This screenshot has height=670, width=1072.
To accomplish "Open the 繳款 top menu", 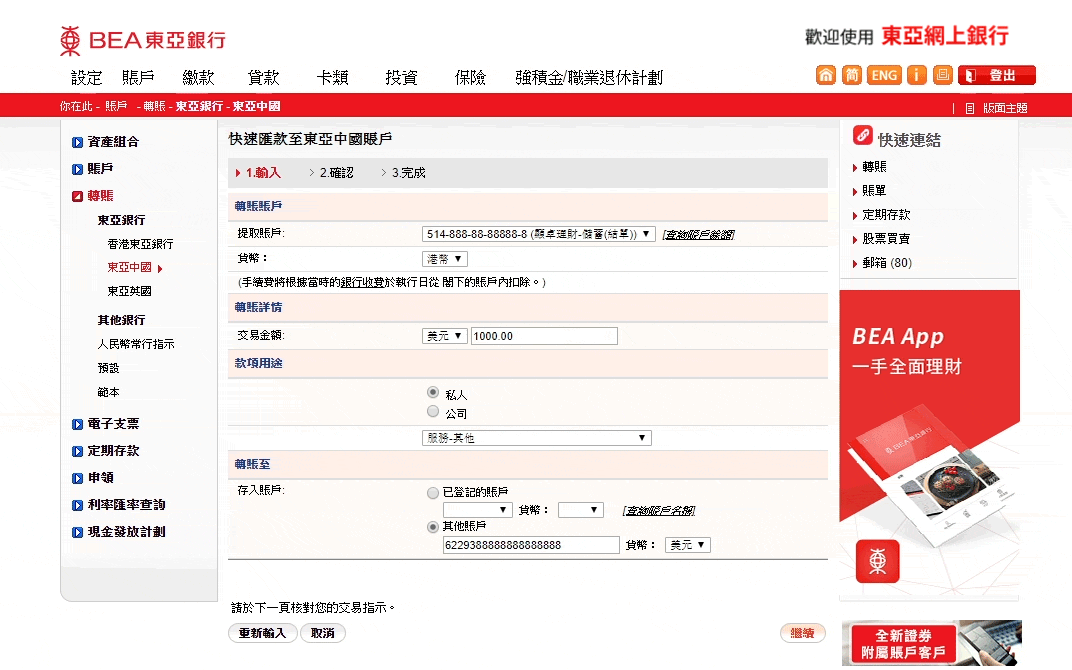I will 198,78.
